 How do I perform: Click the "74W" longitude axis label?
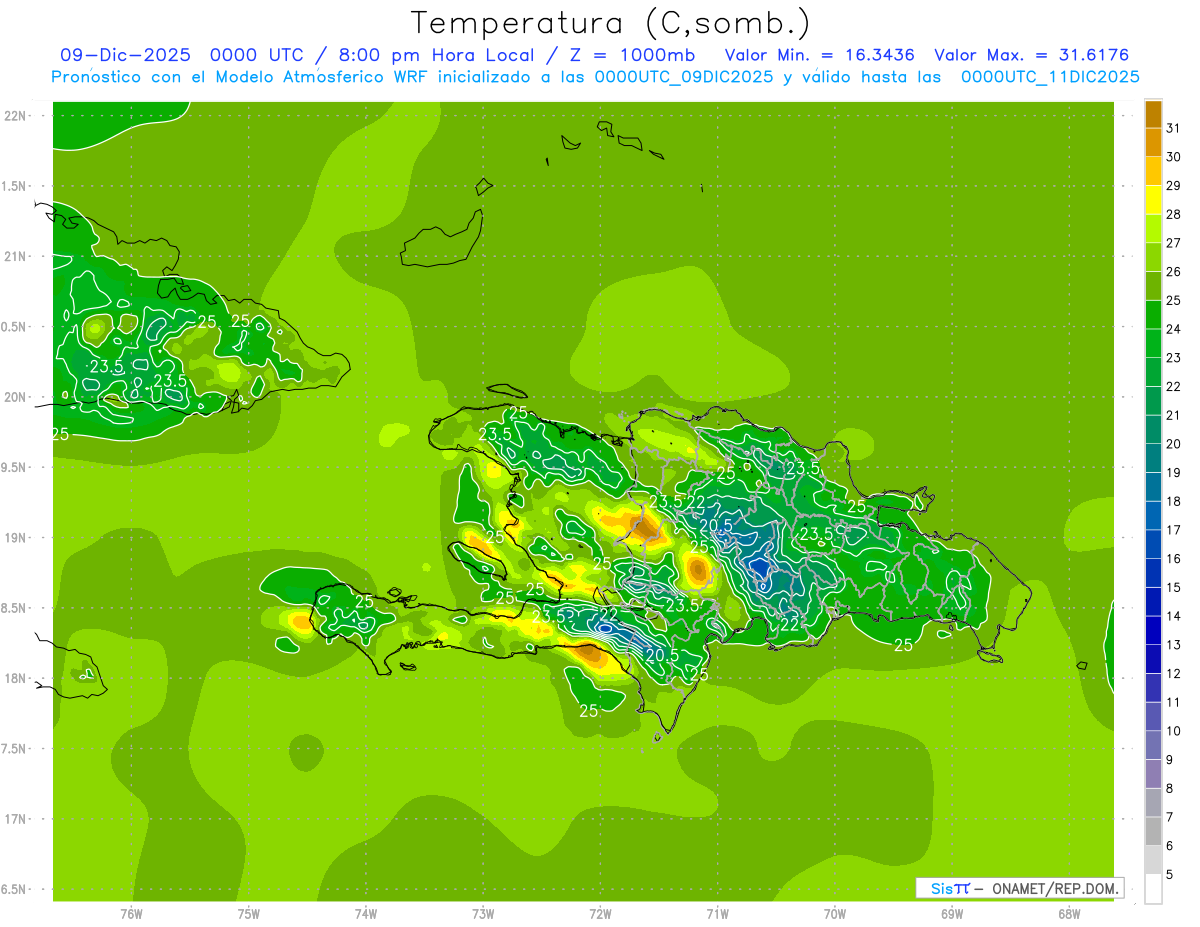pyautogui.click(x=366, y=914)
